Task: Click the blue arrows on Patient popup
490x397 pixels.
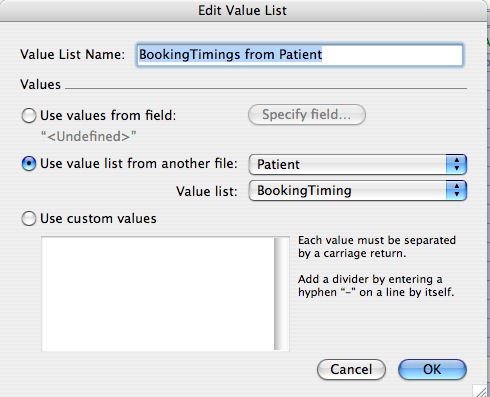Action: (x=456, y=164)
